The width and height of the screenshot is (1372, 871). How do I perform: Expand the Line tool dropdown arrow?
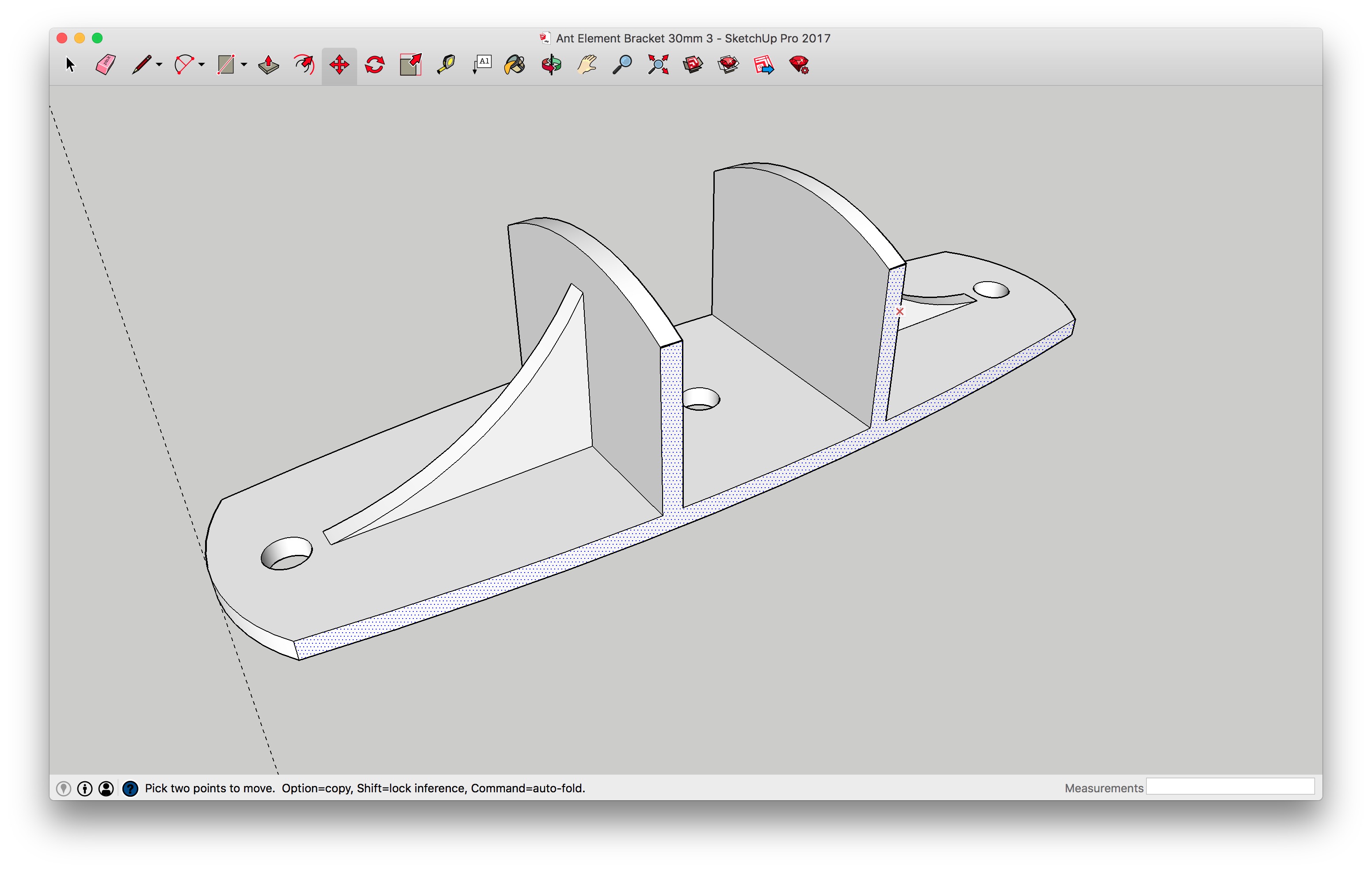pyautogui.click(x=159, y=65)
